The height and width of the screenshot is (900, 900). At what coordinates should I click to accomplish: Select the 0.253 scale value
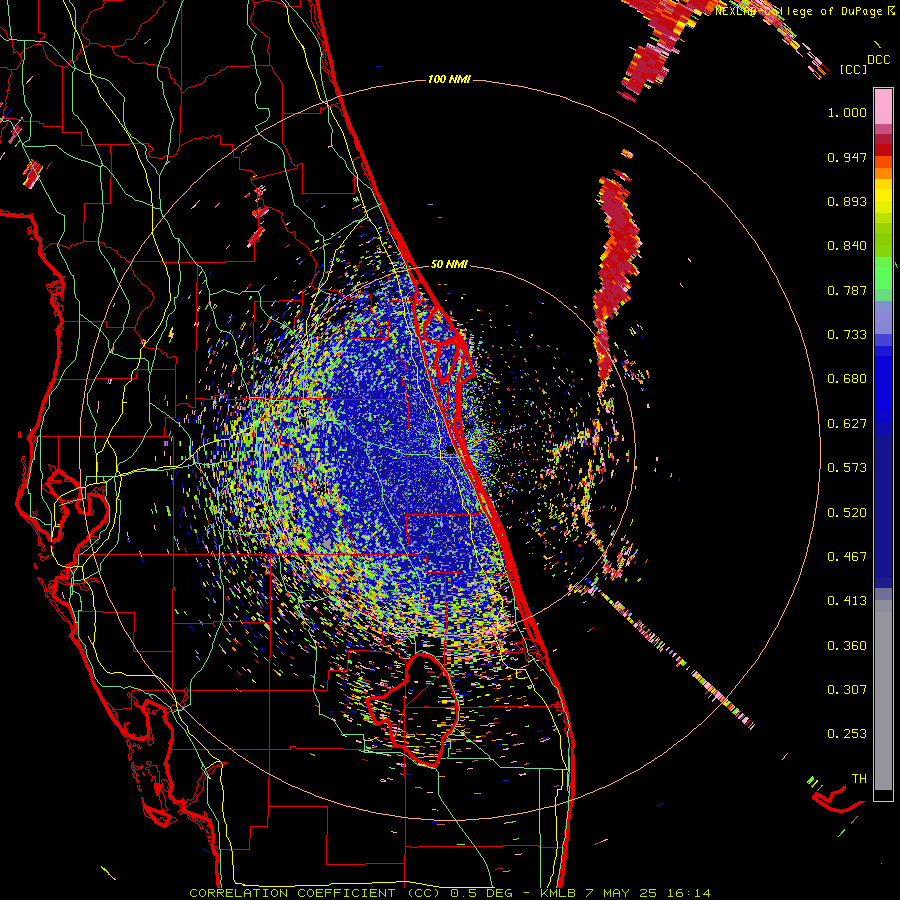847,734
